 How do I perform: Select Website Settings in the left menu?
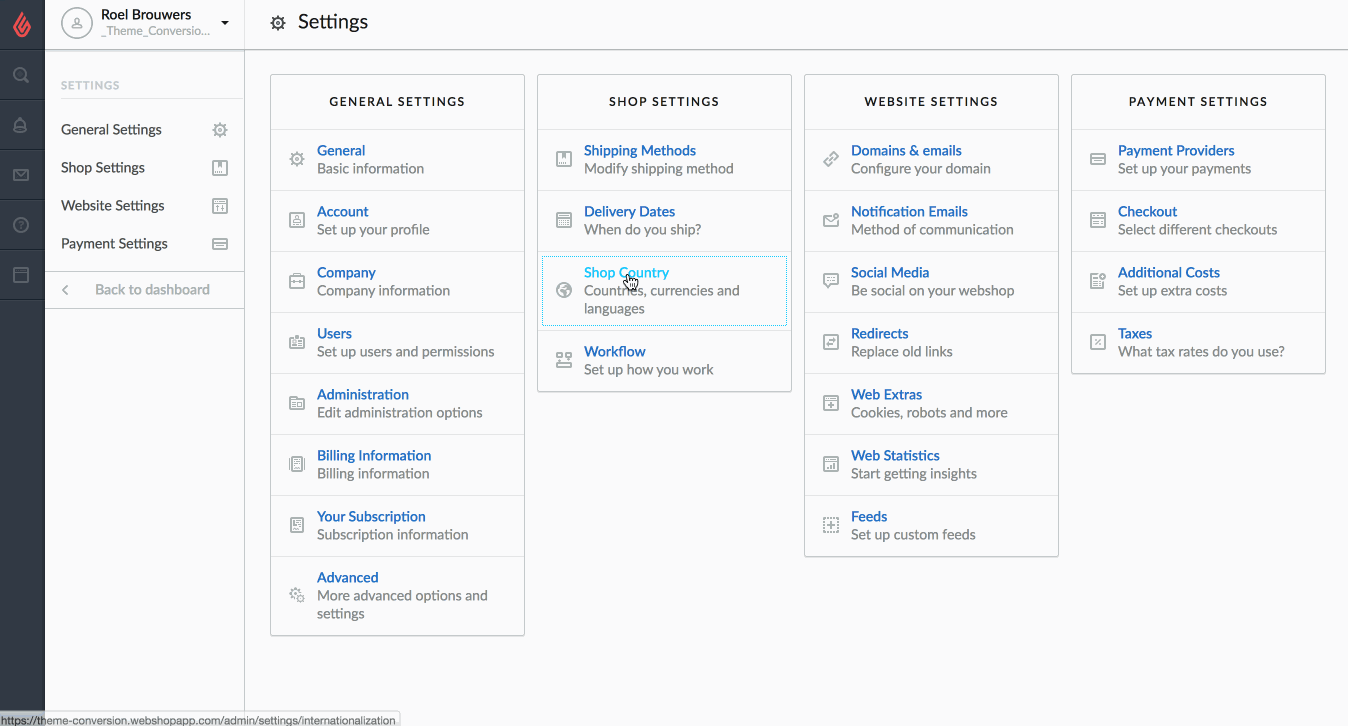coord(113,206)
